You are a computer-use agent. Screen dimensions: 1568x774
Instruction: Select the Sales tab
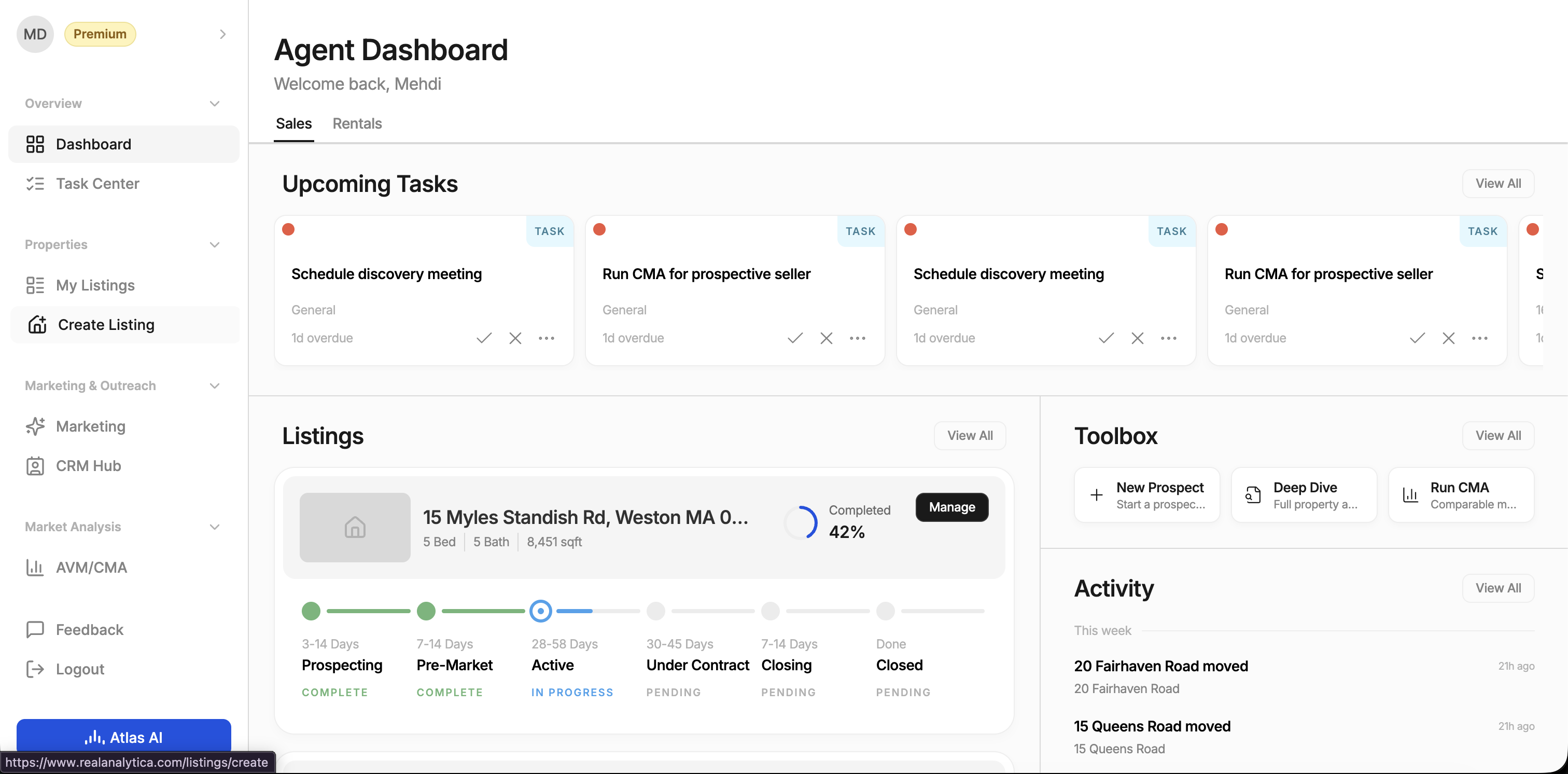(x=293, y=123)
